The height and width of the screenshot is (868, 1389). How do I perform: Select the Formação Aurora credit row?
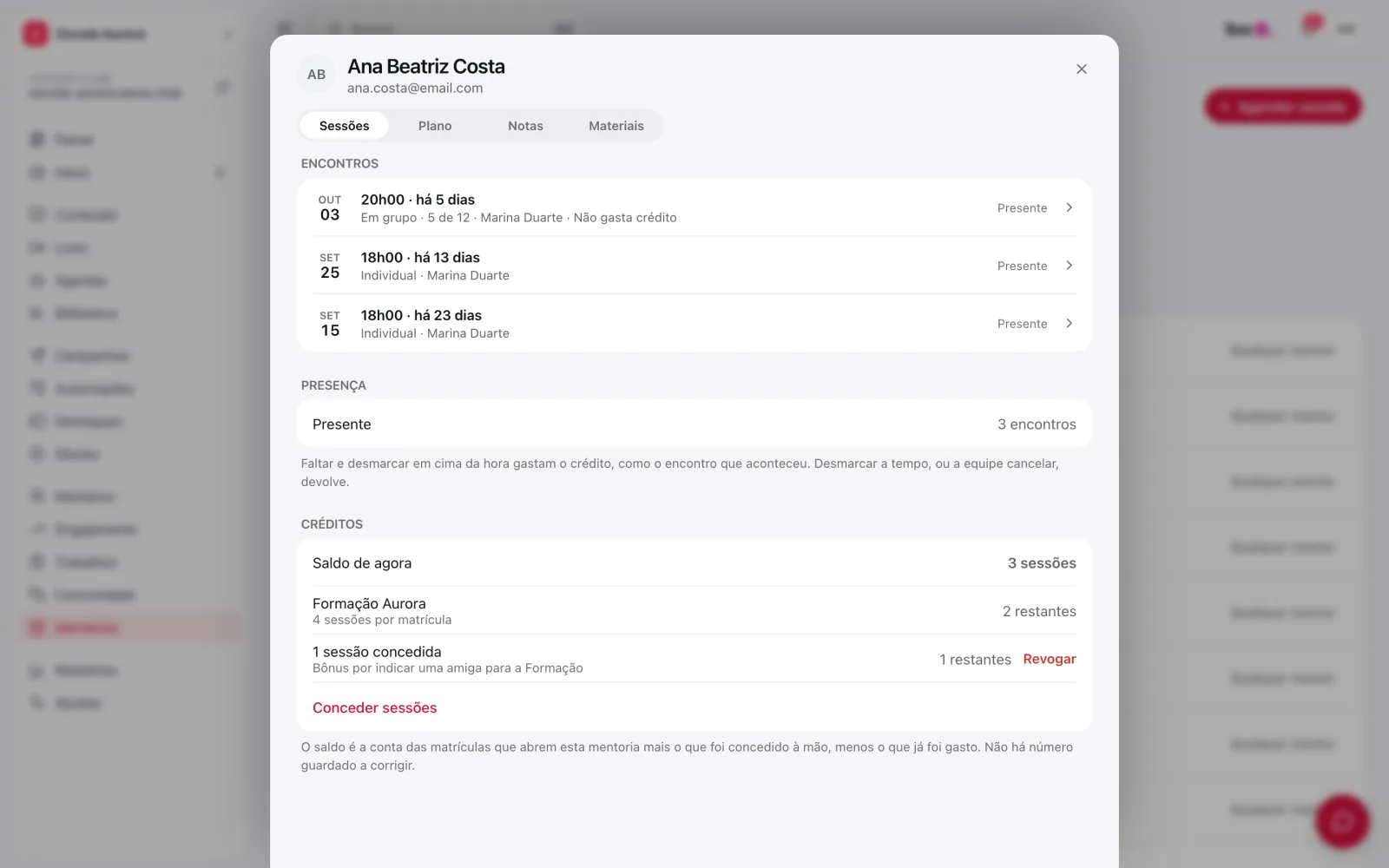694,611
